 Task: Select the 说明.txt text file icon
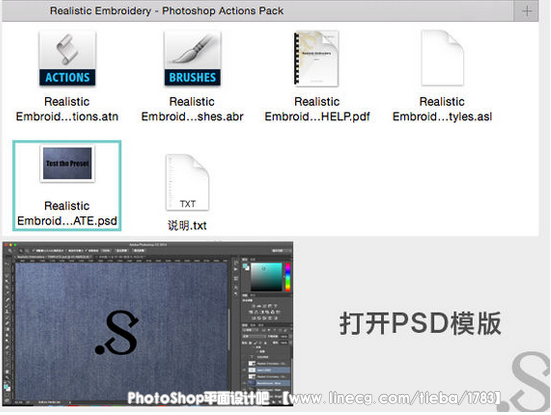pos(187,182)
